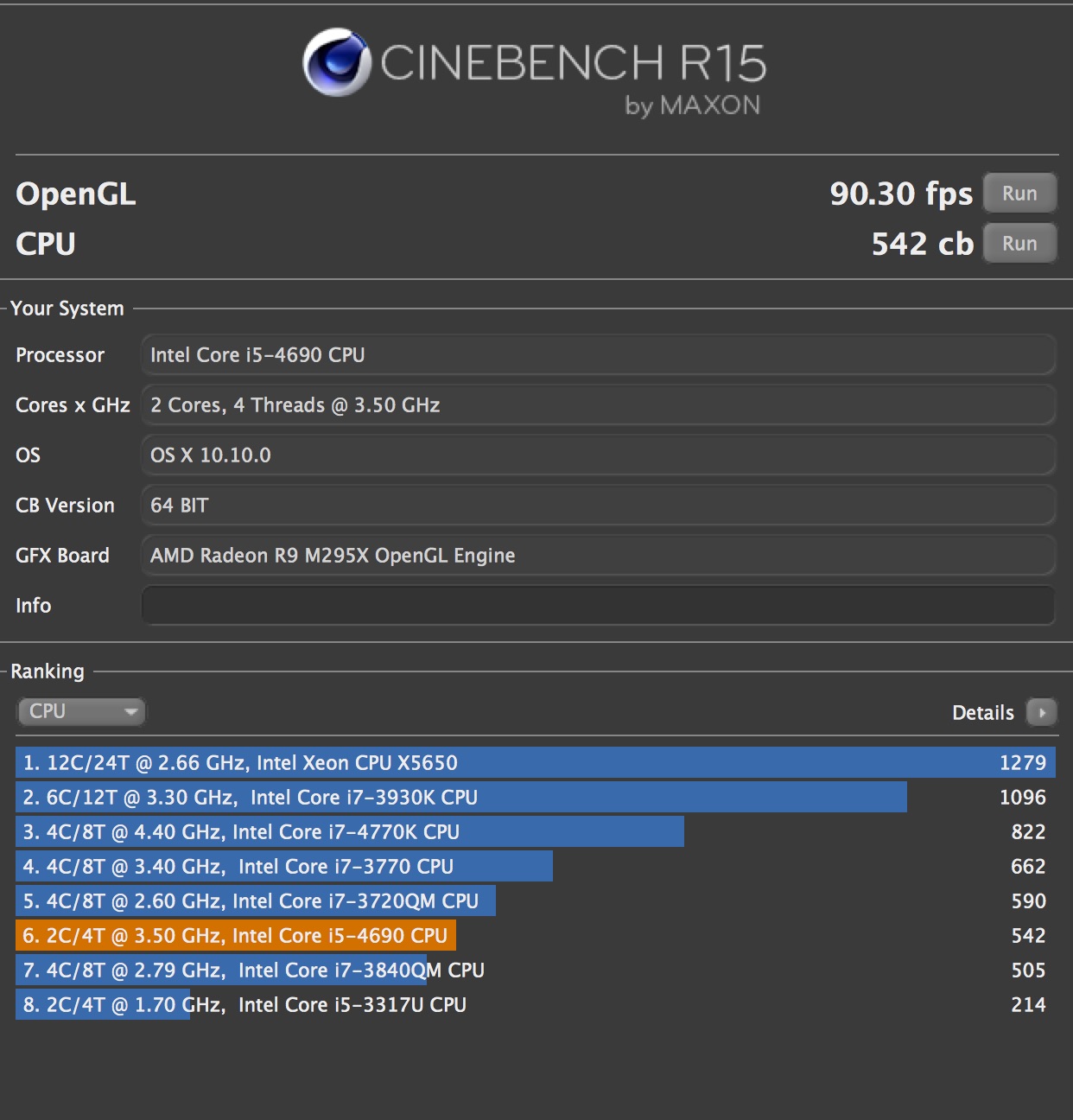Click the 542 cb CPU result
The height and width of the screenshot is (1120, 1073).
tap(923, 244)
